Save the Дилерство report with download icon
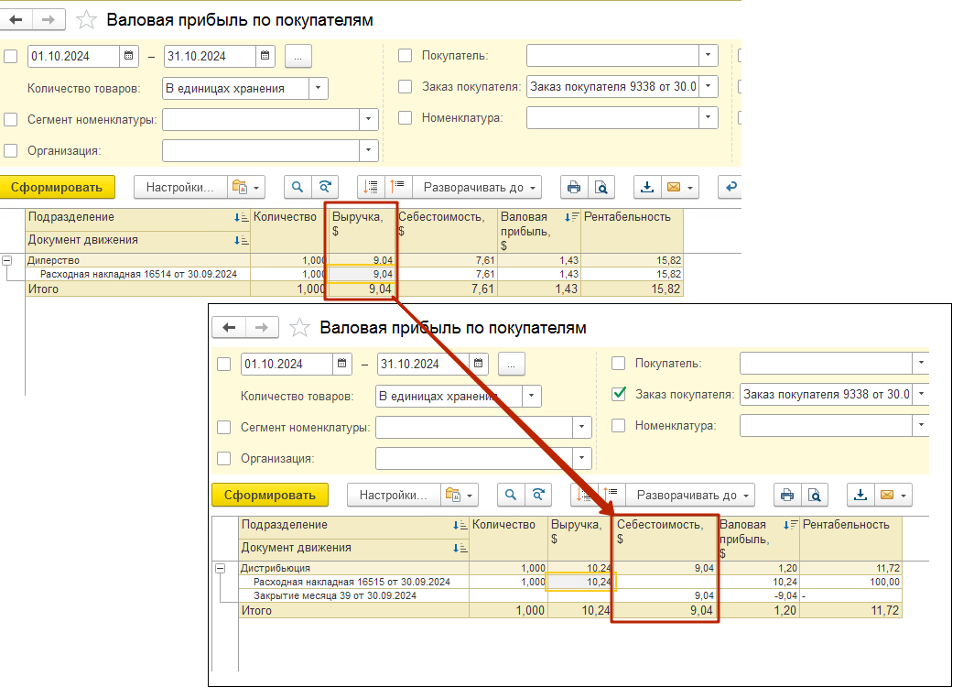This screenshot has height=700, width=974. 647,187
